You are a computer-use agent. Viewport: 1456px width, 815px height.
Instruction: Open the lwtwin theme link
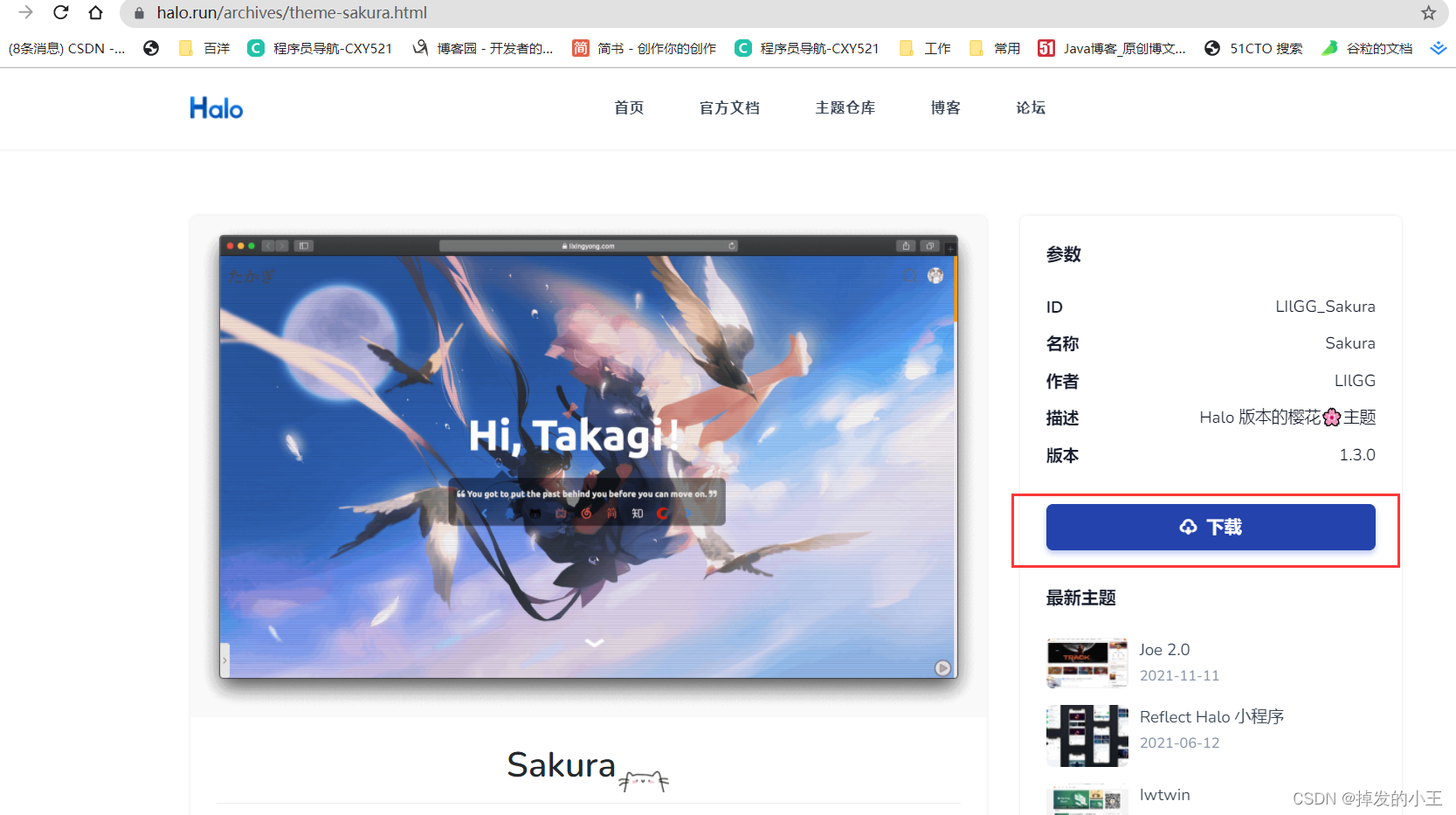(1164, 795)
